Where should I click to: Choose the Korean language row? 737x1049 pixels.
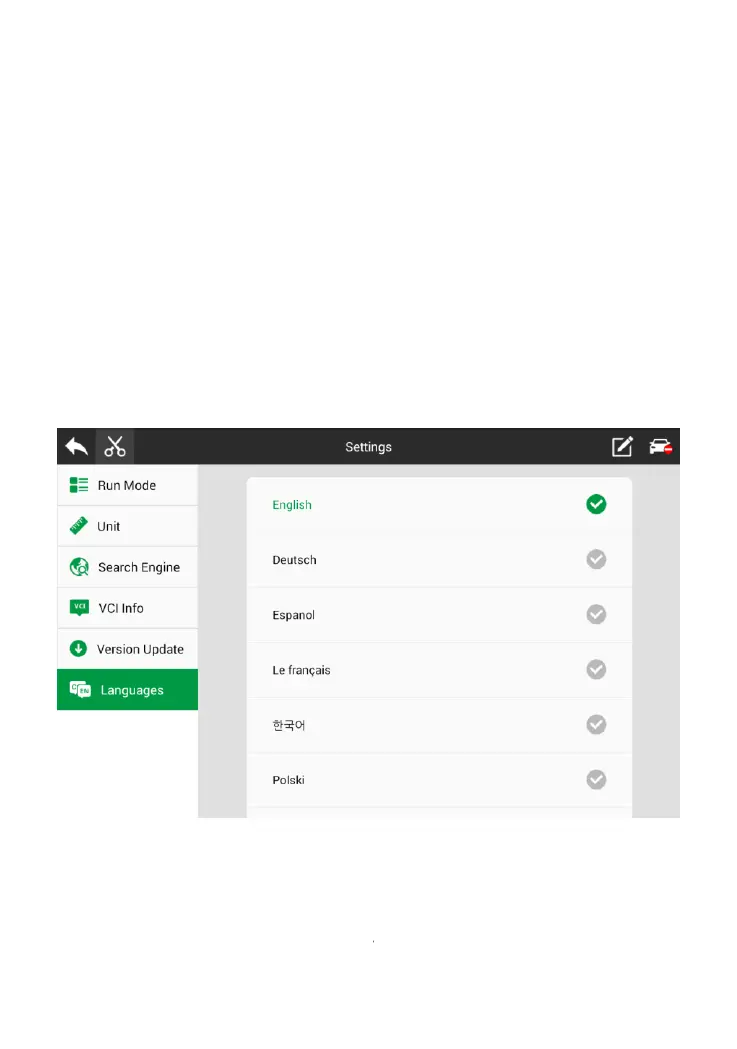pyautogui.click(x=439, y=725)
